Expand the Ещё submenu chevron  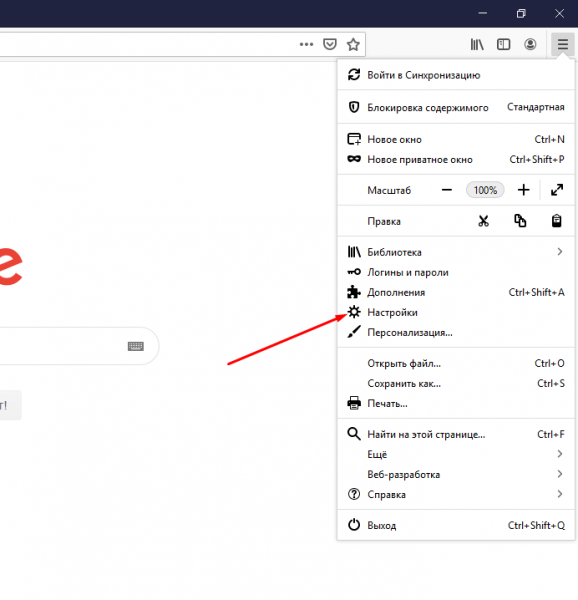[x=560, y=454]
